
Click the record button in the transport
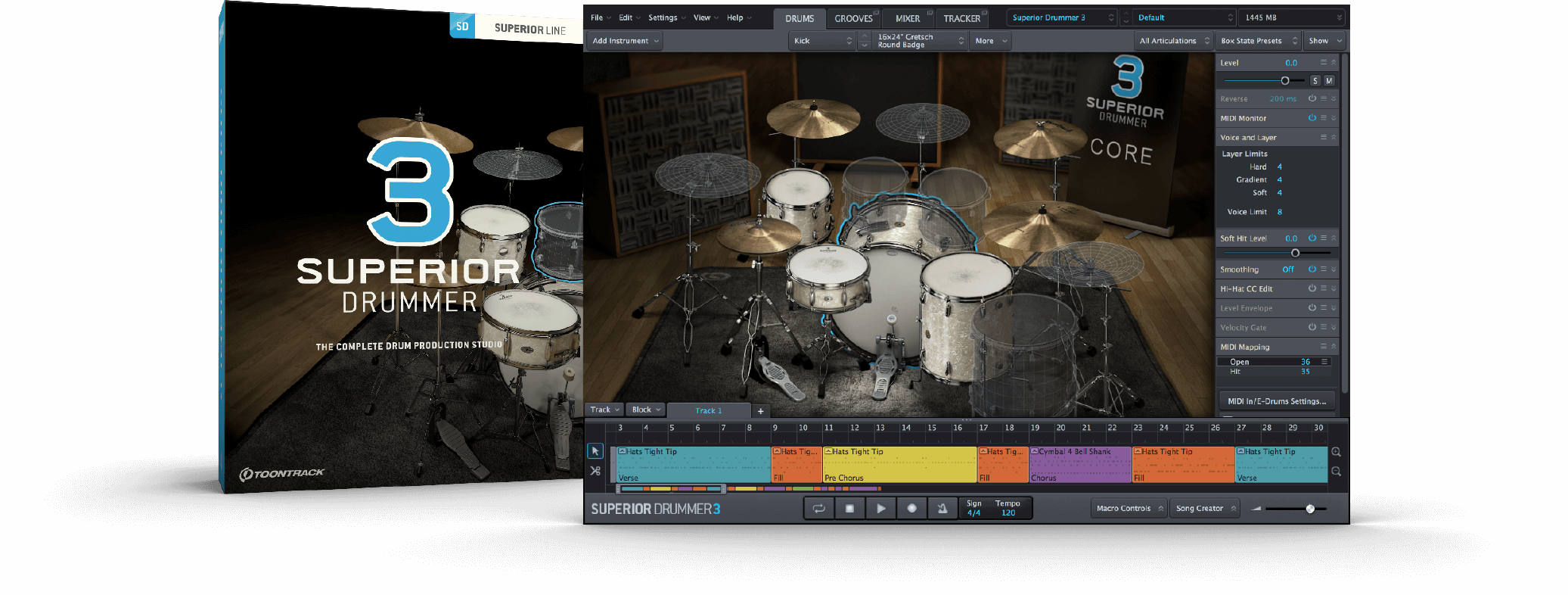tap(912, 509)
